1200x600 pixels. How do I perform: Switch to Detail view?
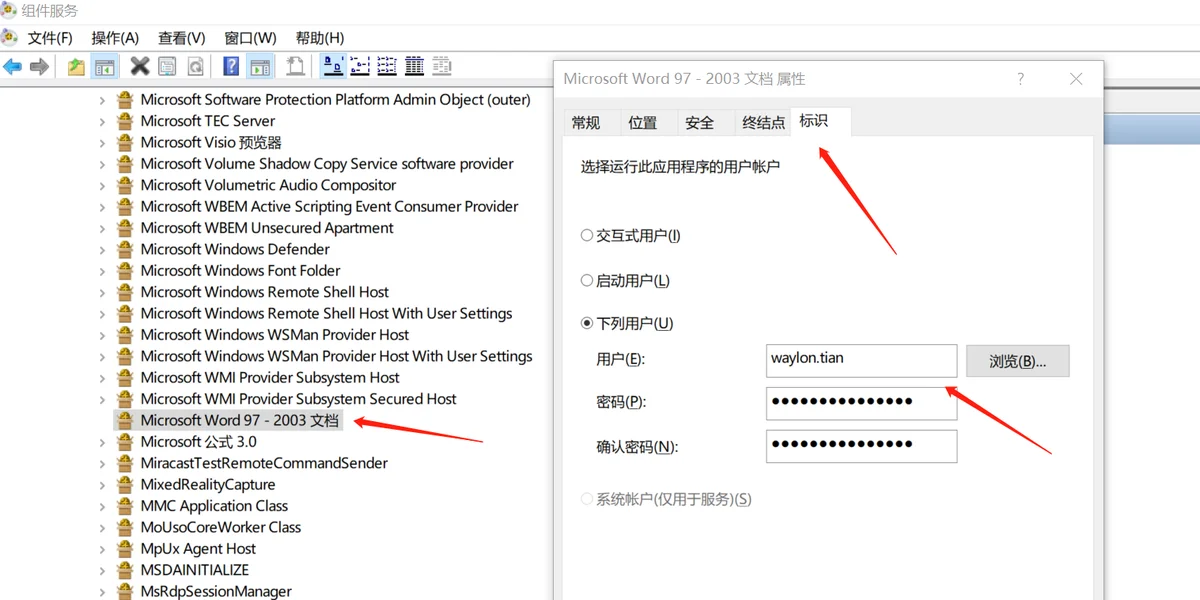[x=414, y=67]
